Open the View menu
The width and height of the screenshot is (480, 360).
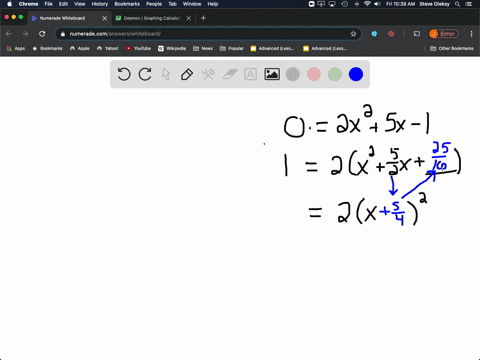[x=79, y=4]
